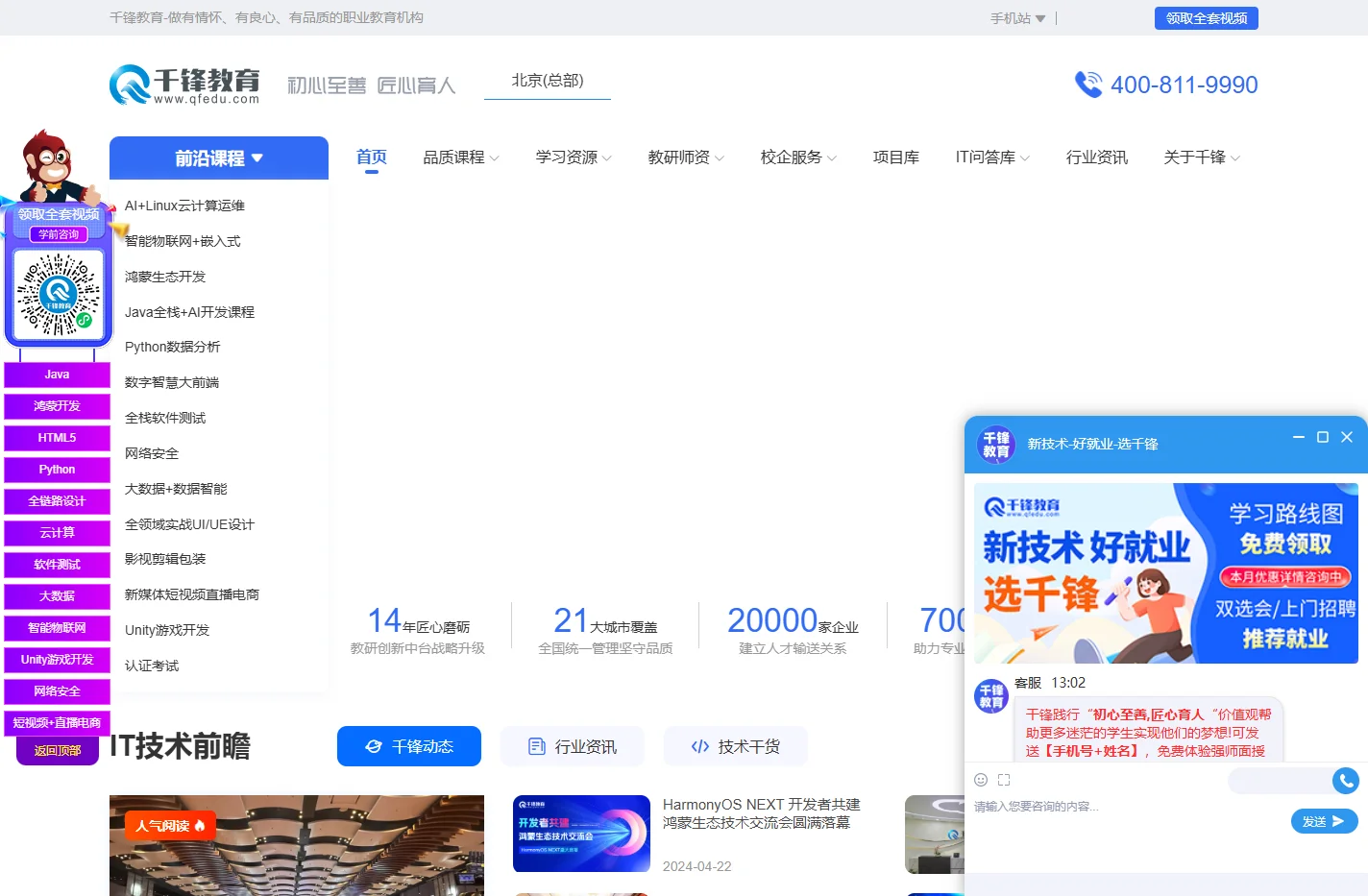1368x896 pixels.
Task: Click the blue phone call icon in chat
Action: (x=1346, y=781)
